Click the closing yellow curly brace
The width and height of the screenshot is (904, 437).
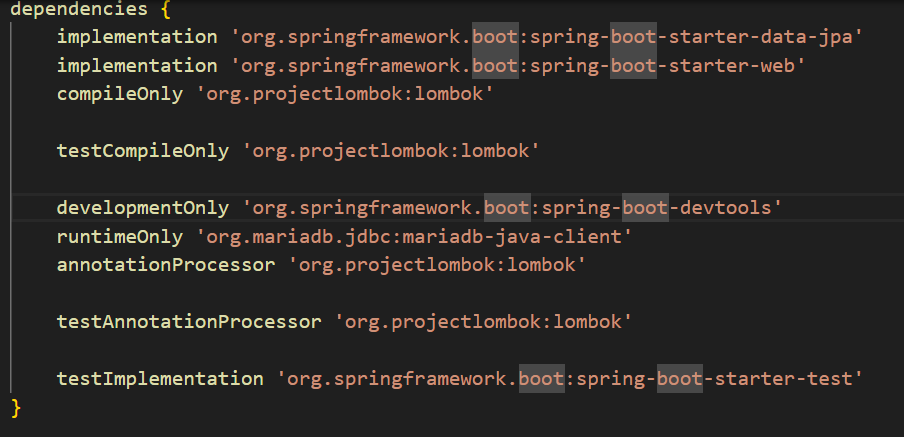(x=16, y=408)
